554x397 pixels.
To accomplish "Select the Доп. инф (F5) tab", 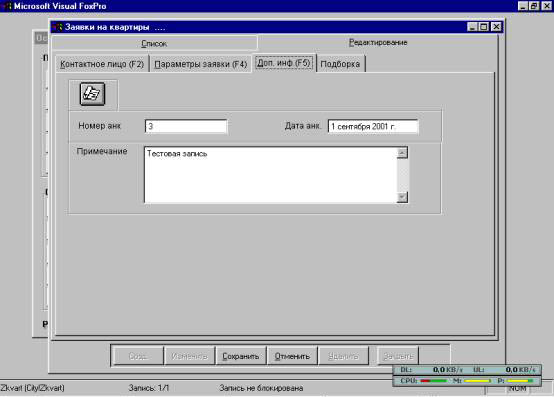I will click(x=284, y=63).
